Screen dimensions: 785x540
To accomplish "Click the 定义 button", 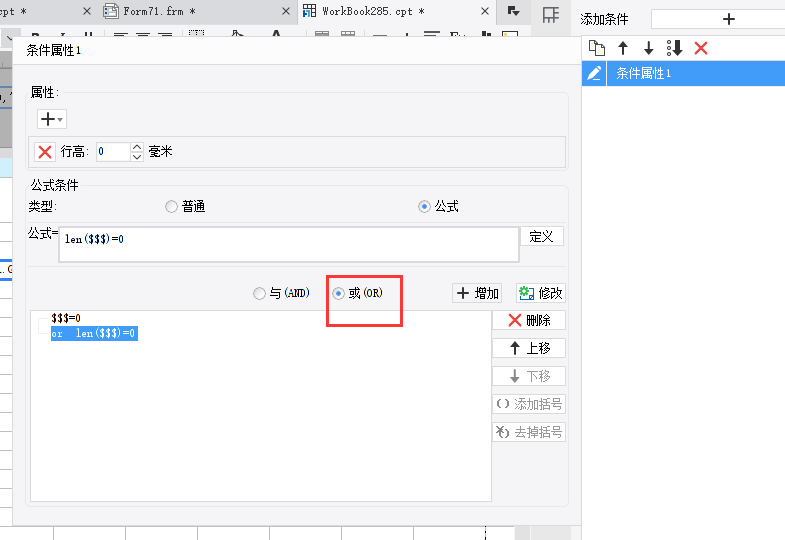I will [x=542, y=236].
